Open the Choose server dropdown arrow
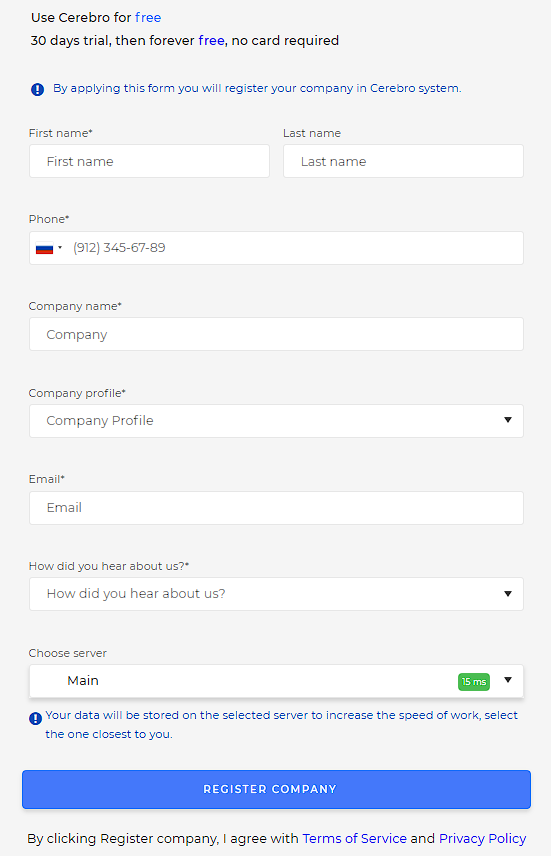Screen dimensions: 551x856 tap(508, 680)
